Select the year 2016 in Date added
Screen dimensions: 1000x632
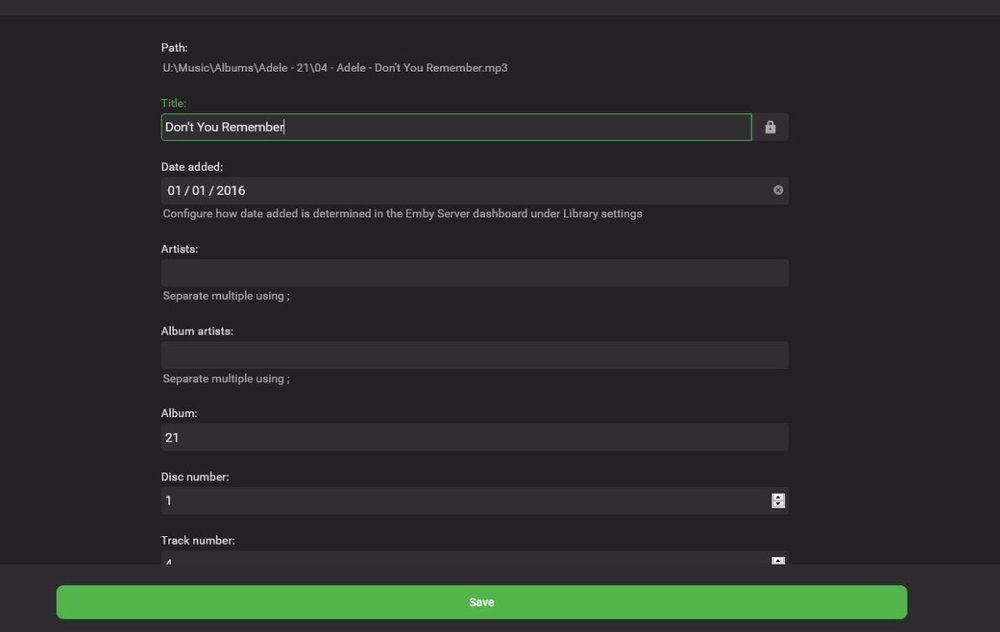click(231, 190)
